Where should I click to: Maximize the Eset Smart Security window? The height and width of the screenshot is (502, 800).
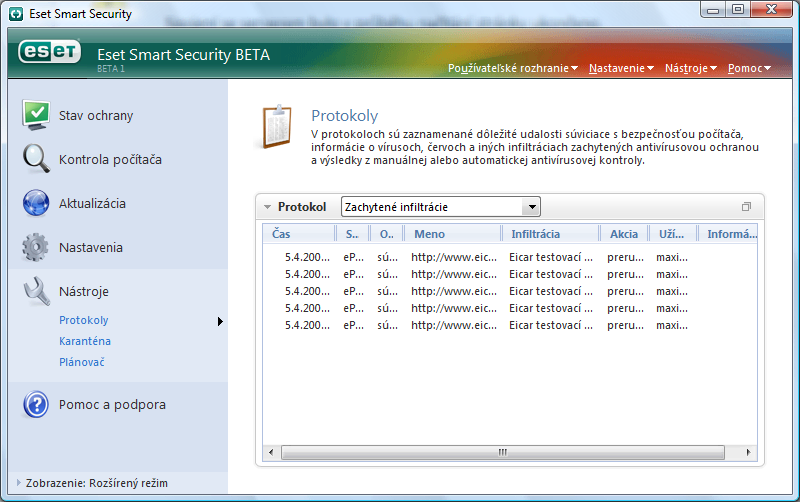pos(738,10)
